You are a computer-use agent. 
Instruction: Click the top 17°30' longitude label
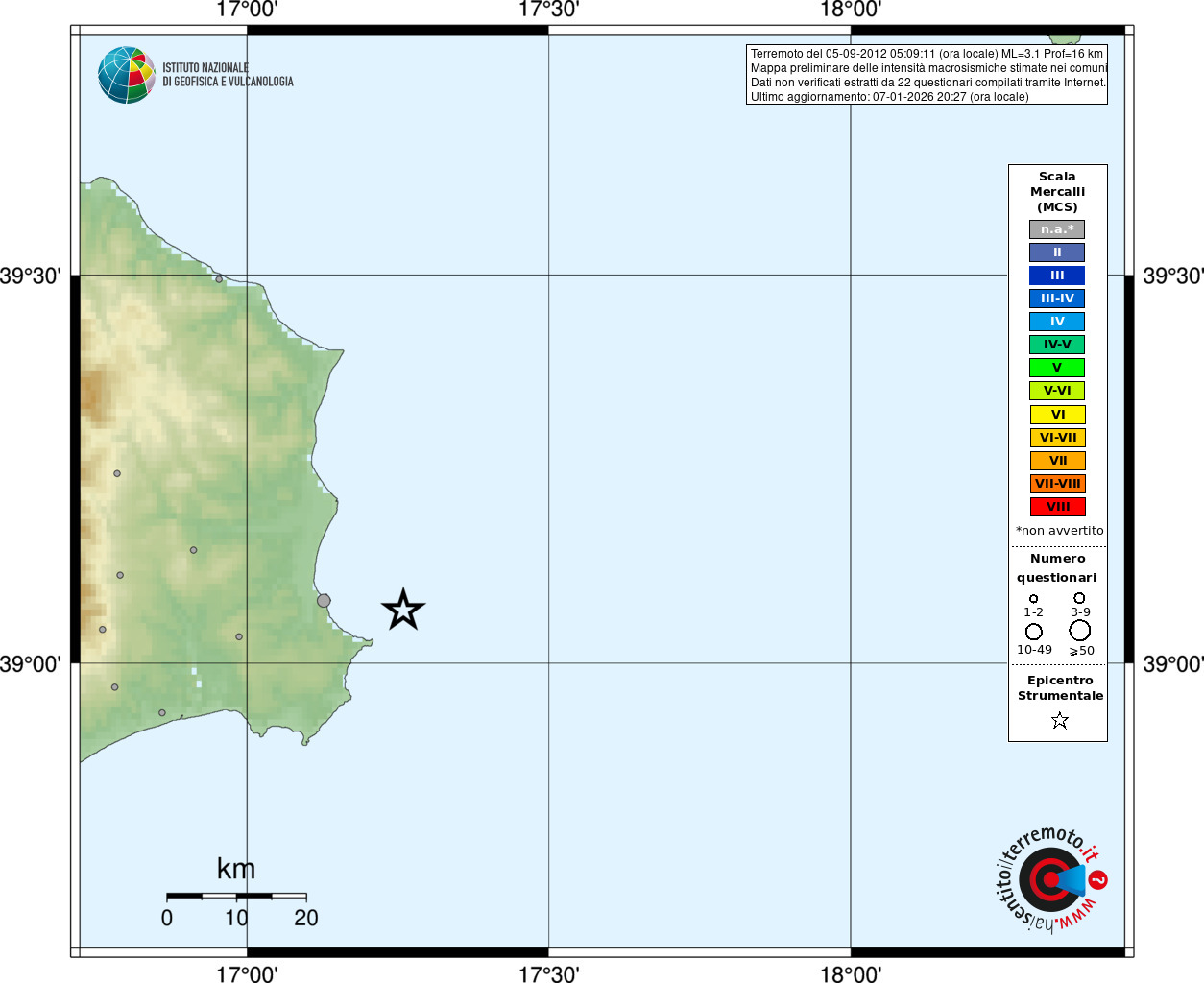(x=548, y=10)
